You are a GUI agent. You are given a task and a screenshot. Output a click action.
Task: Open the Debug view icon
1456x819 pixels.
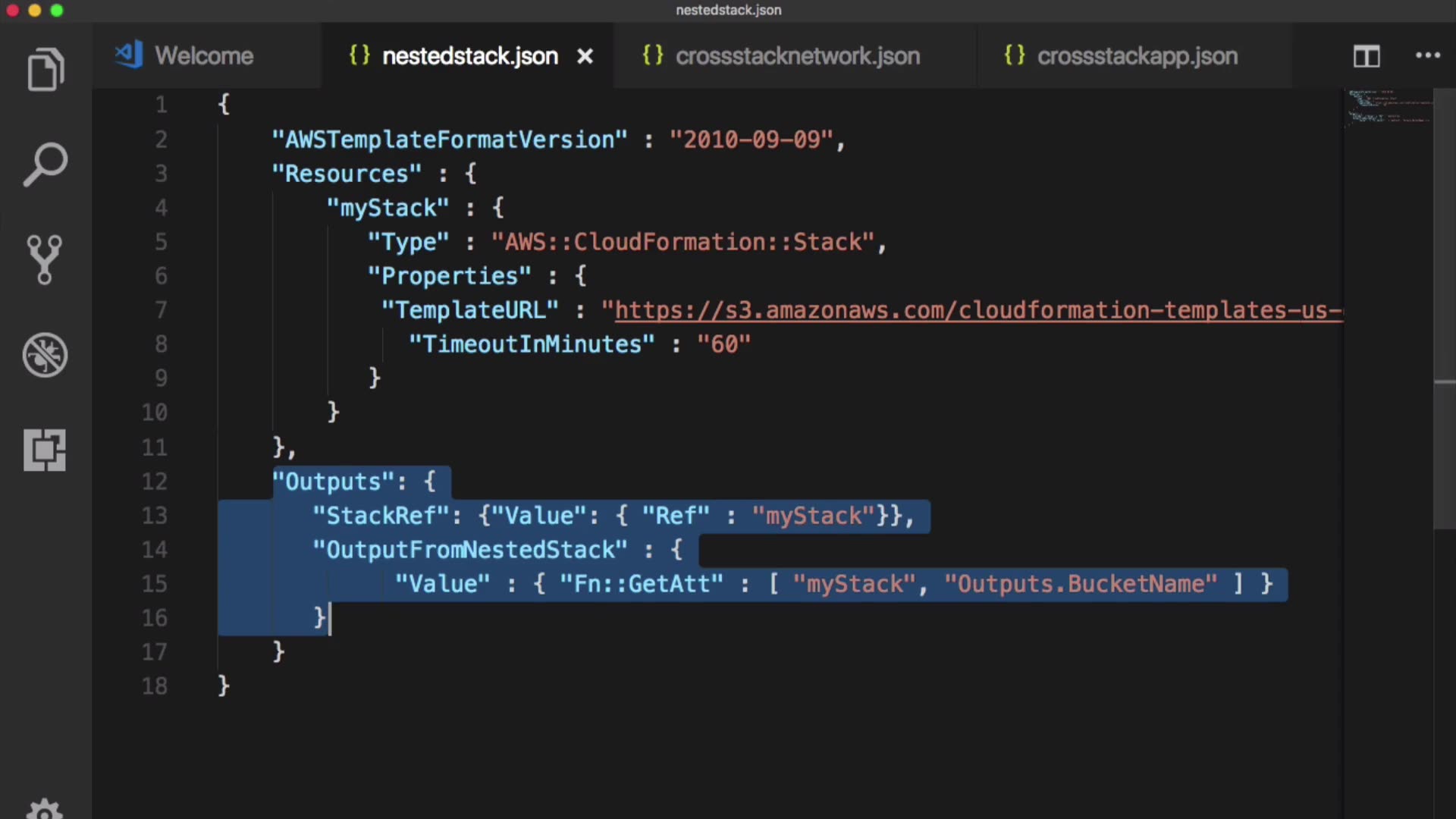(x=45, y=355)
